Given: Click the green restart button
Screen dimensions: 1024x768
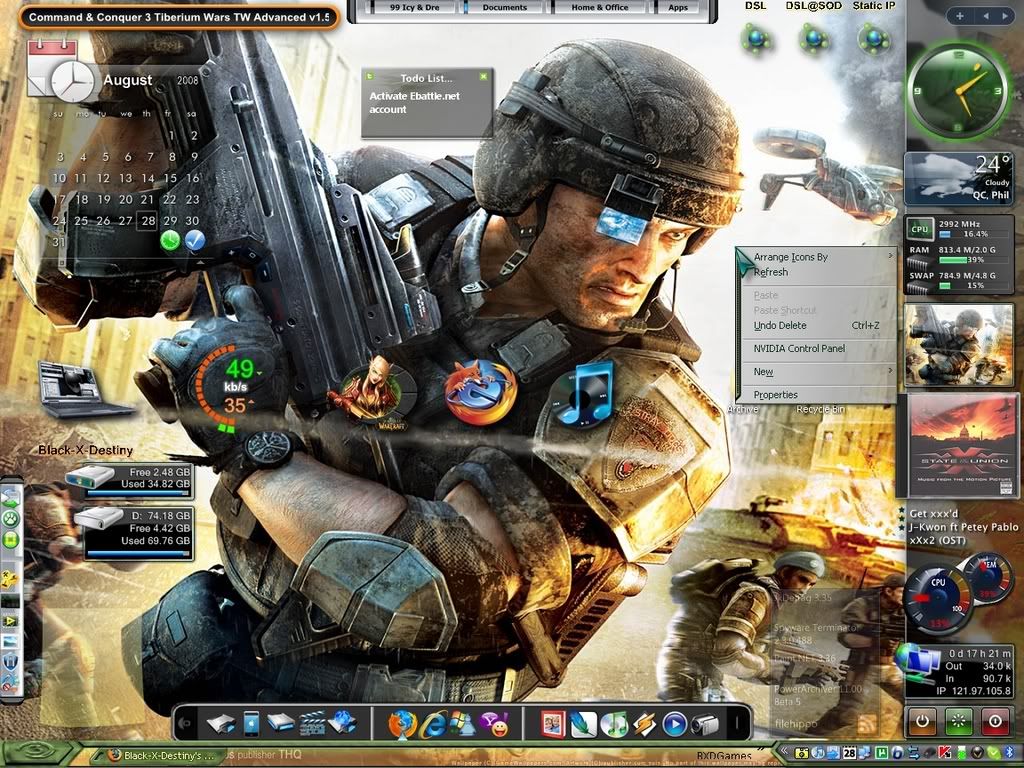Looking at the screenshot, I should [x=958, y=721].
